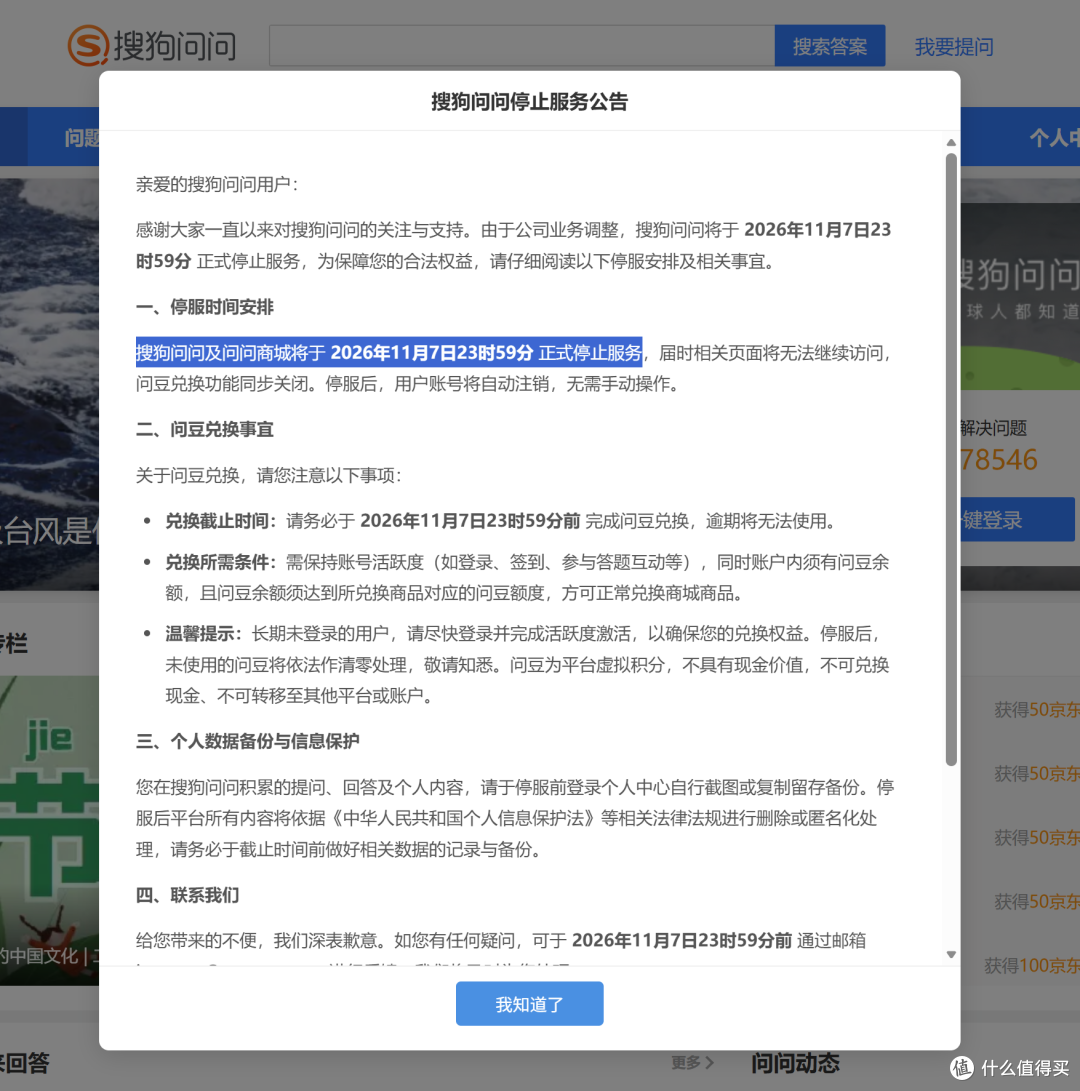Viewport: 1080px width, 1091px height.
Task: Click the blue 键登录 login button
Action: [1017, 519]
